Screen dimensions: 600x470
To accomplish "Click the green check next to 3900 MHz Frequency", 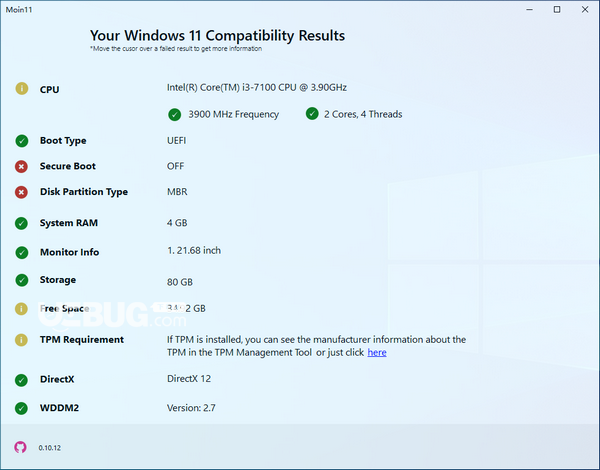I will pyautogui.click(x=174, y=114).
